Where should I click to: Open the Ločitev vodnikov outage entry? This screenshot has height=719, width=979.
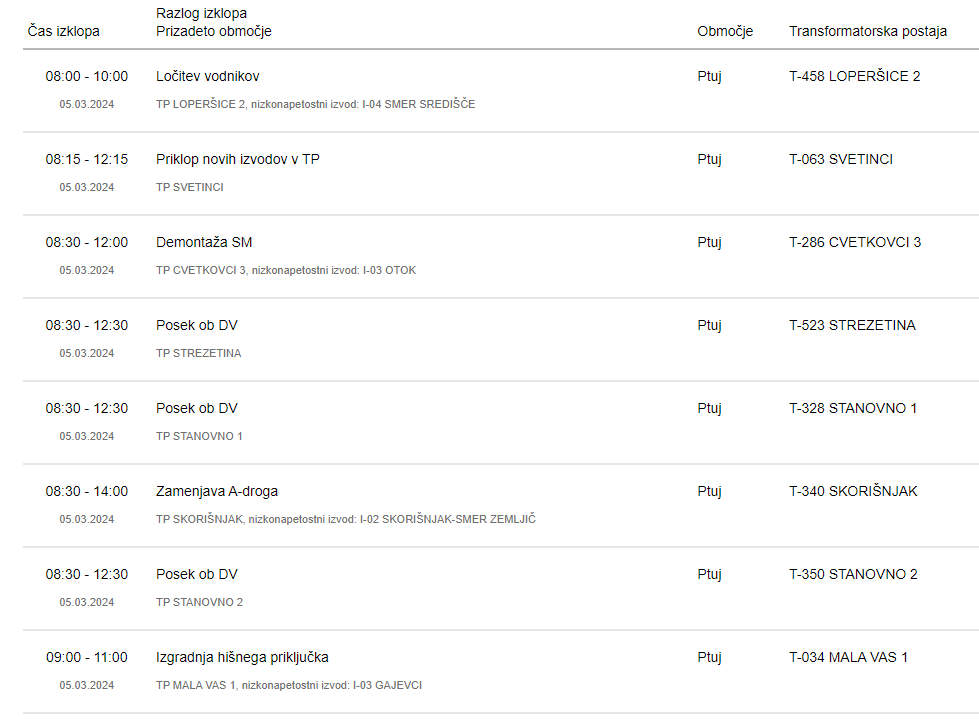(x=207, y=76)
